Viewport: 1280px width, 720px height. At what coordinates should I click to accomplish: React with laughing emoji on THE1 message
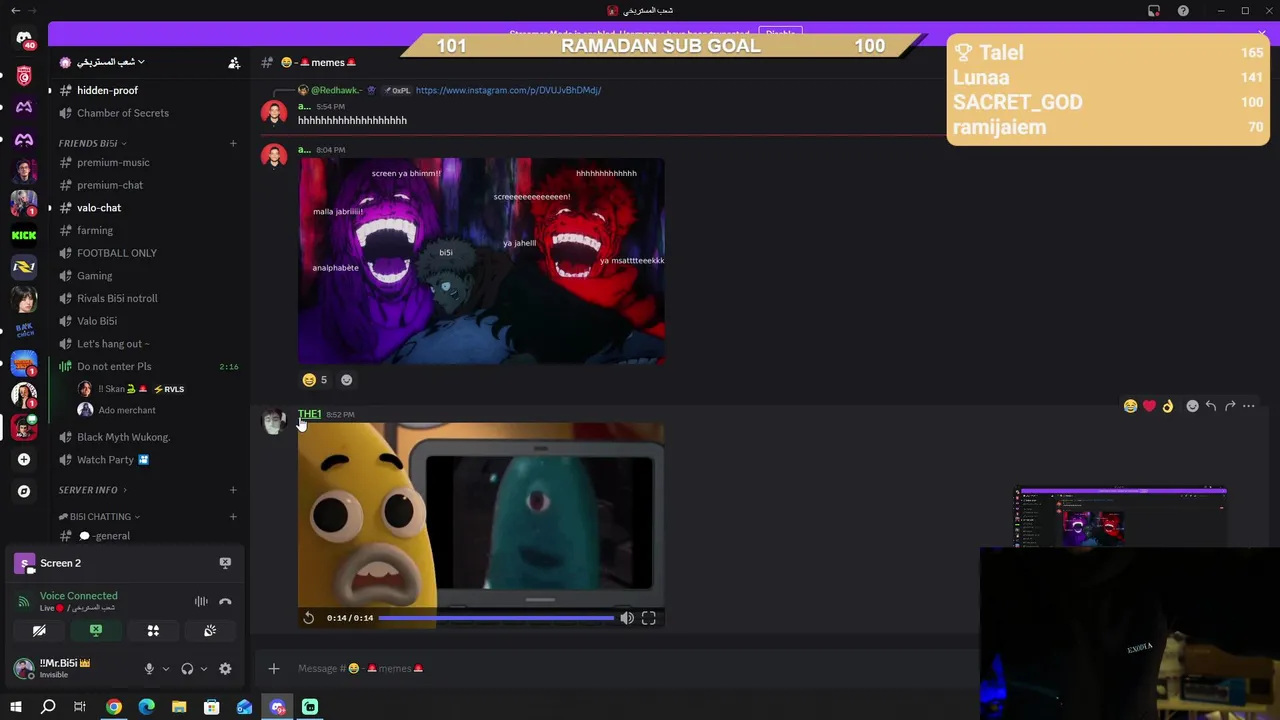[x=1130, y=406]
